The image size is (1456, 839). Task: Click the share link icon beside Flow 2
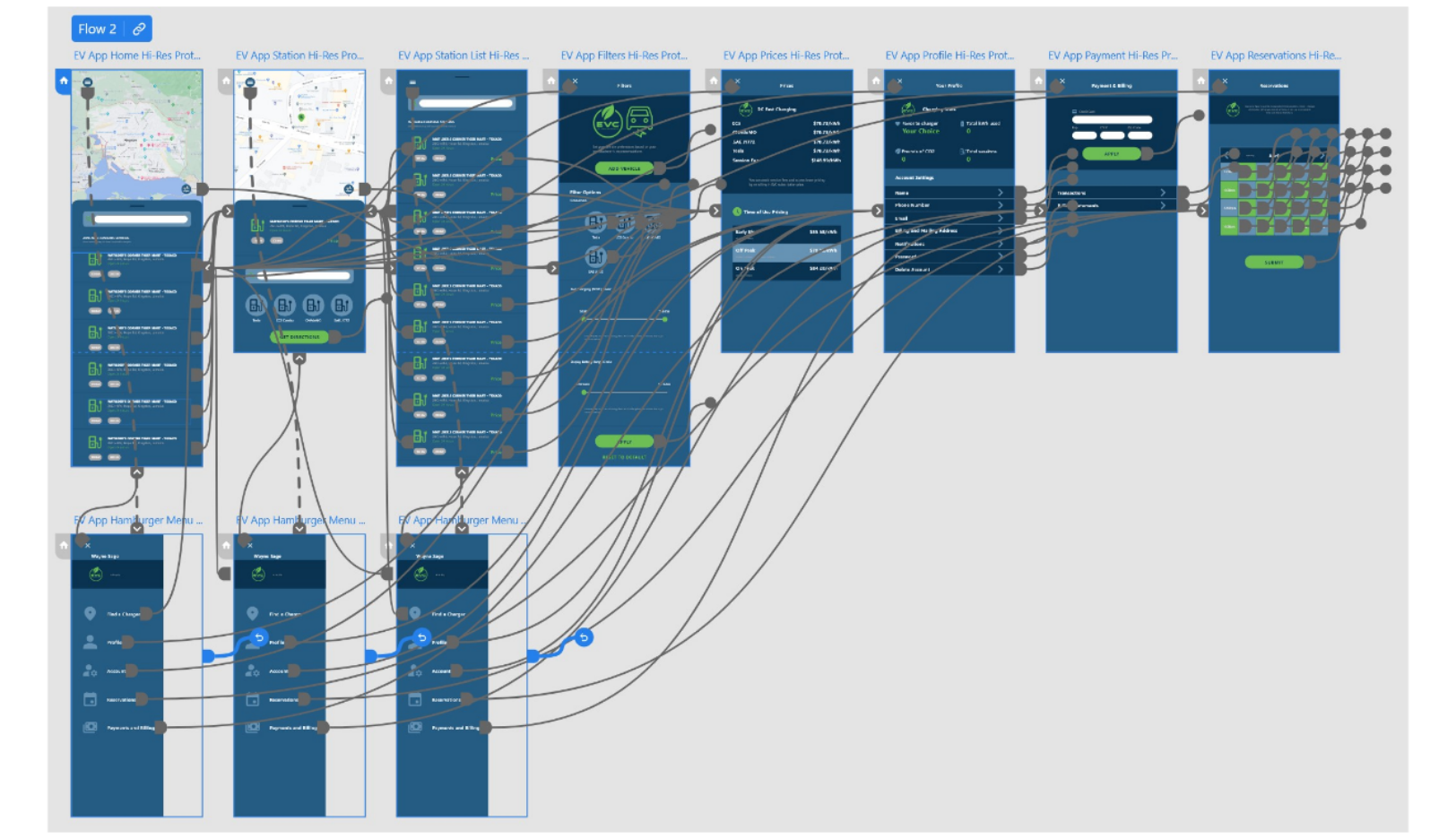(139, 29)
